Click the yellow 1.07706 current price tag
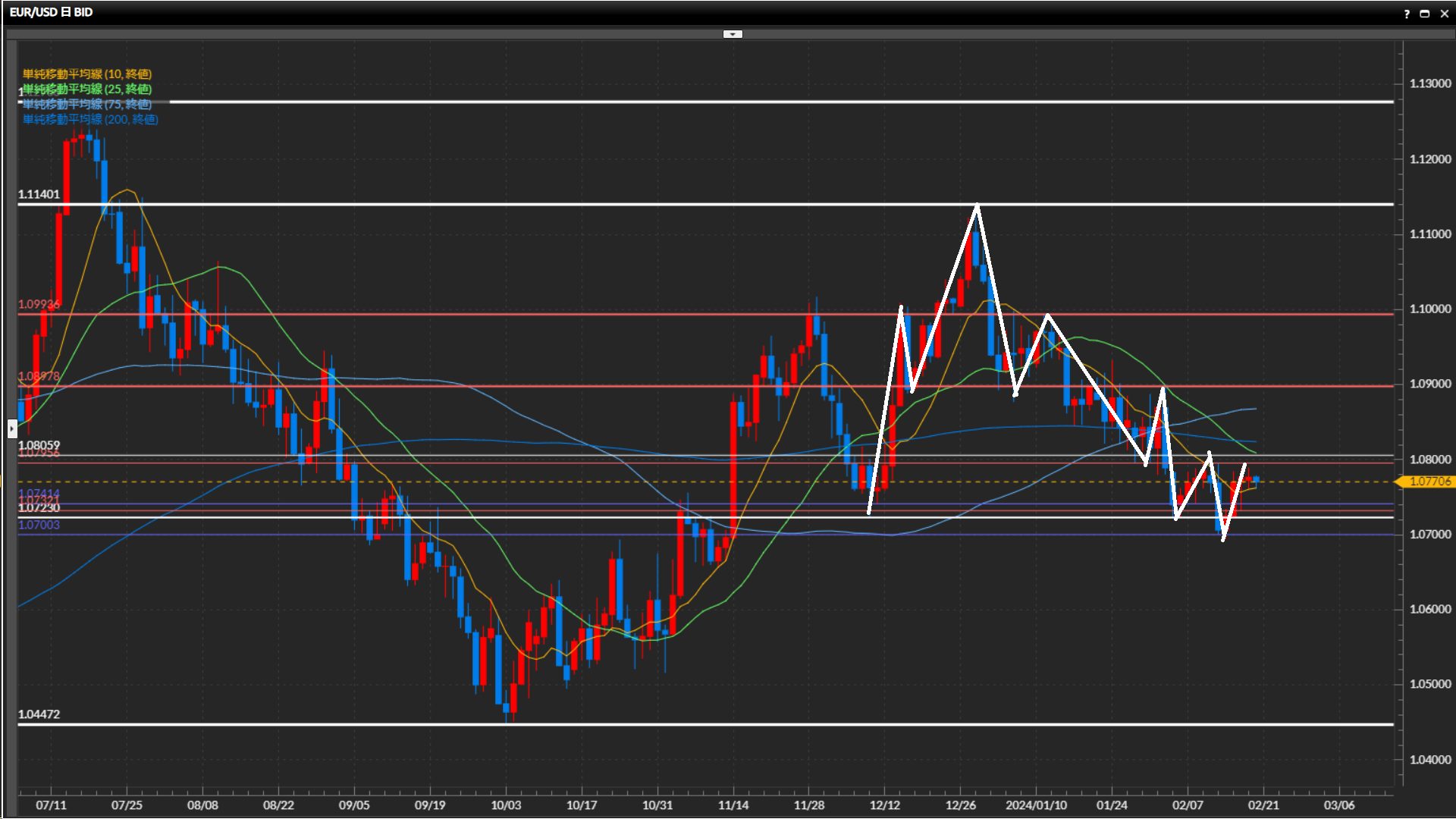The width and height of the screenshot is (1456, 819). tap(1429, 482)
